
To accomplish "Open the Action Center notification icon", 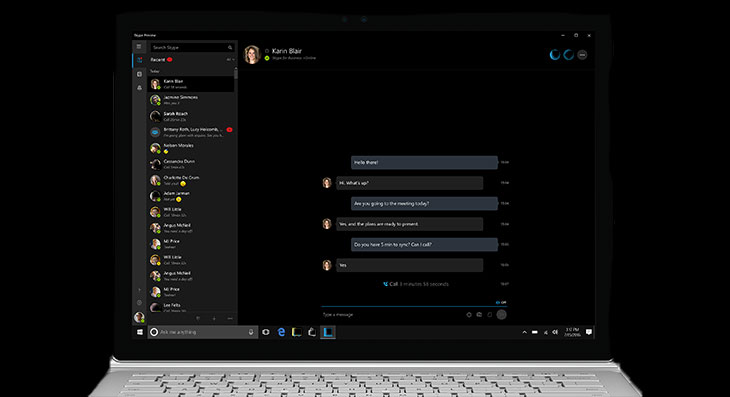I will [x=588, y=332].
